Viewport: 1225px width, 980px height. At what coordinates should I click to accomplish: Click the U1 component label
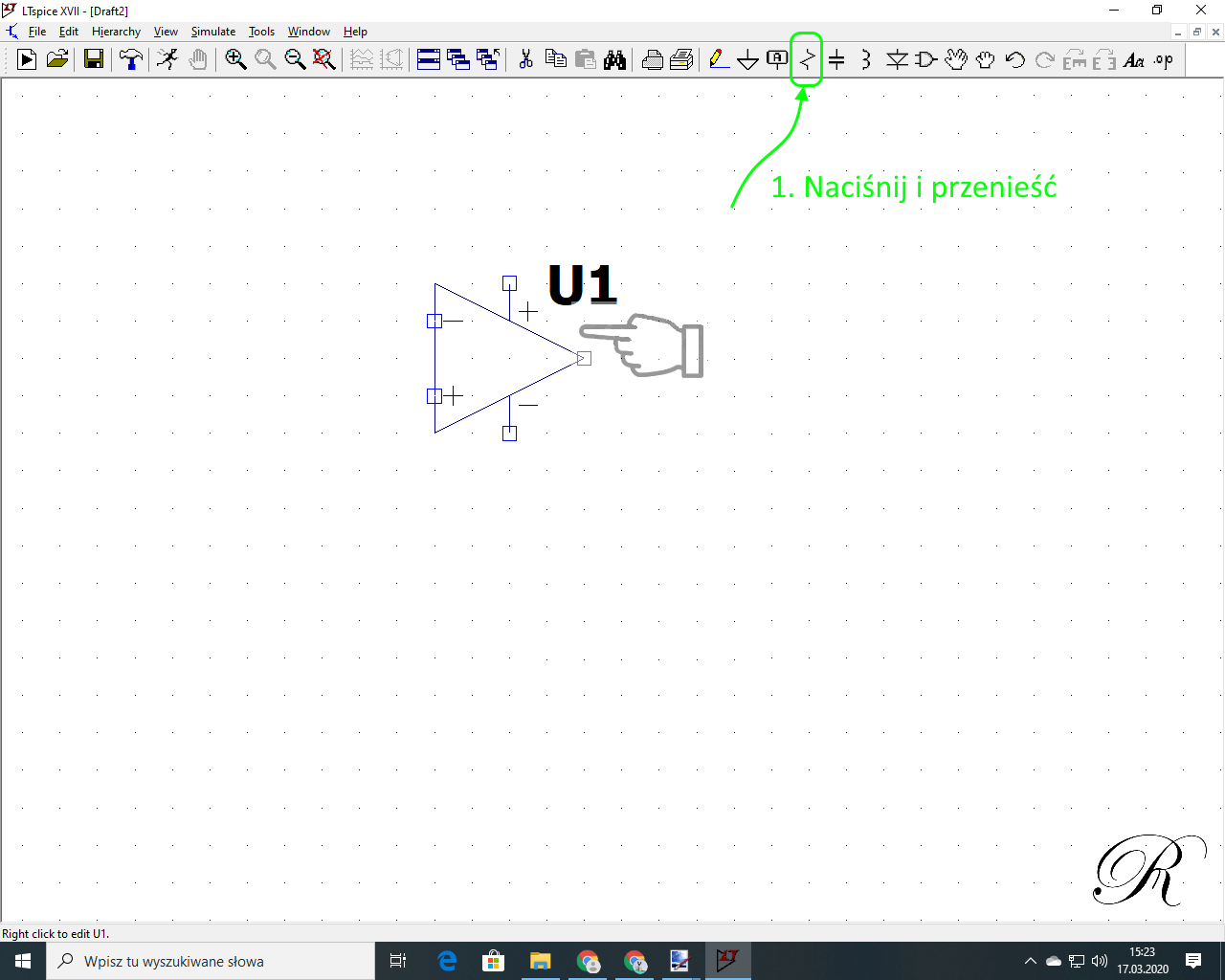click(x=582, y=284)
